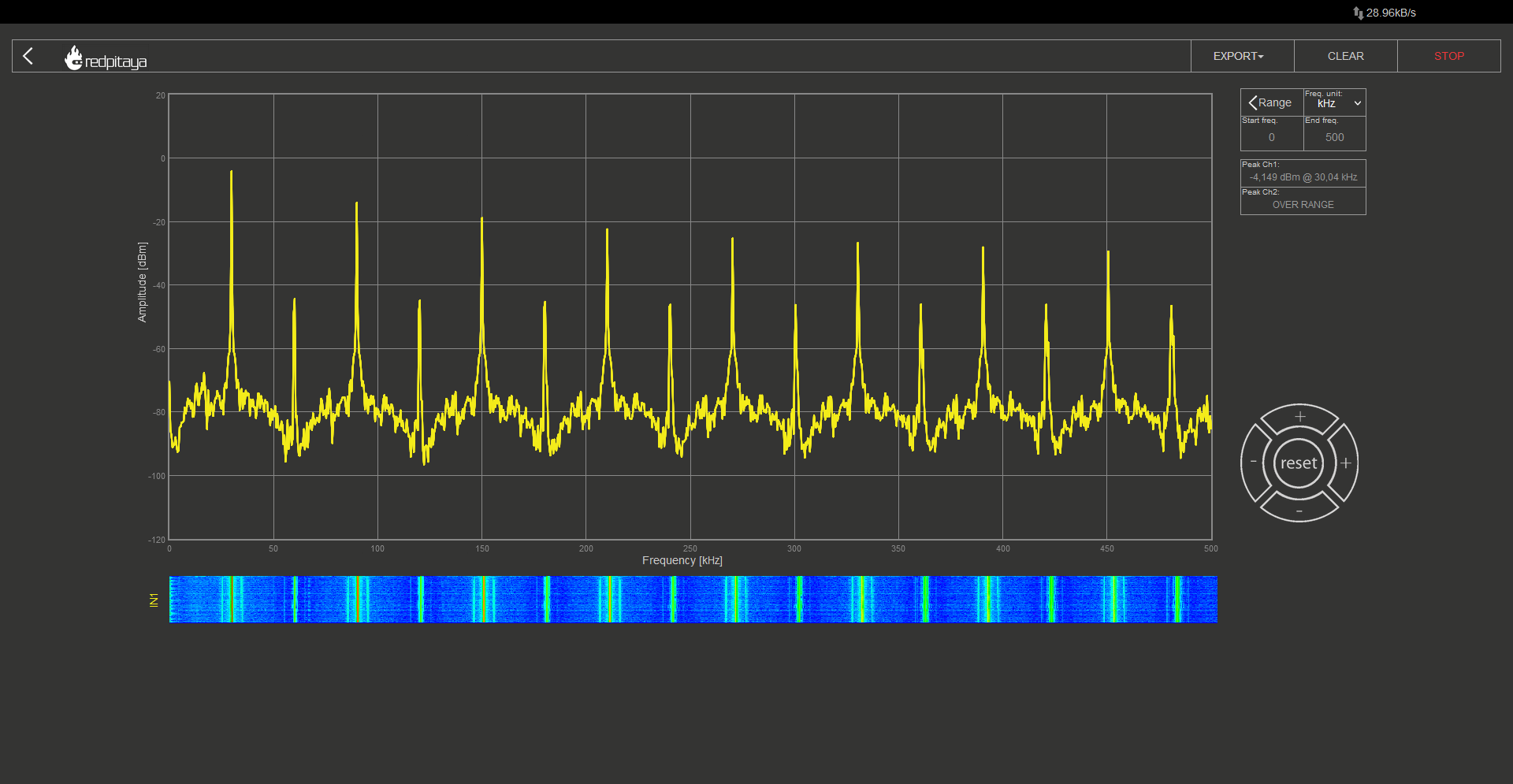This screenshot has width=1513, height=784.
Task: Click the minus on bottom of the navigation dial
Action: click(1299, 511)
